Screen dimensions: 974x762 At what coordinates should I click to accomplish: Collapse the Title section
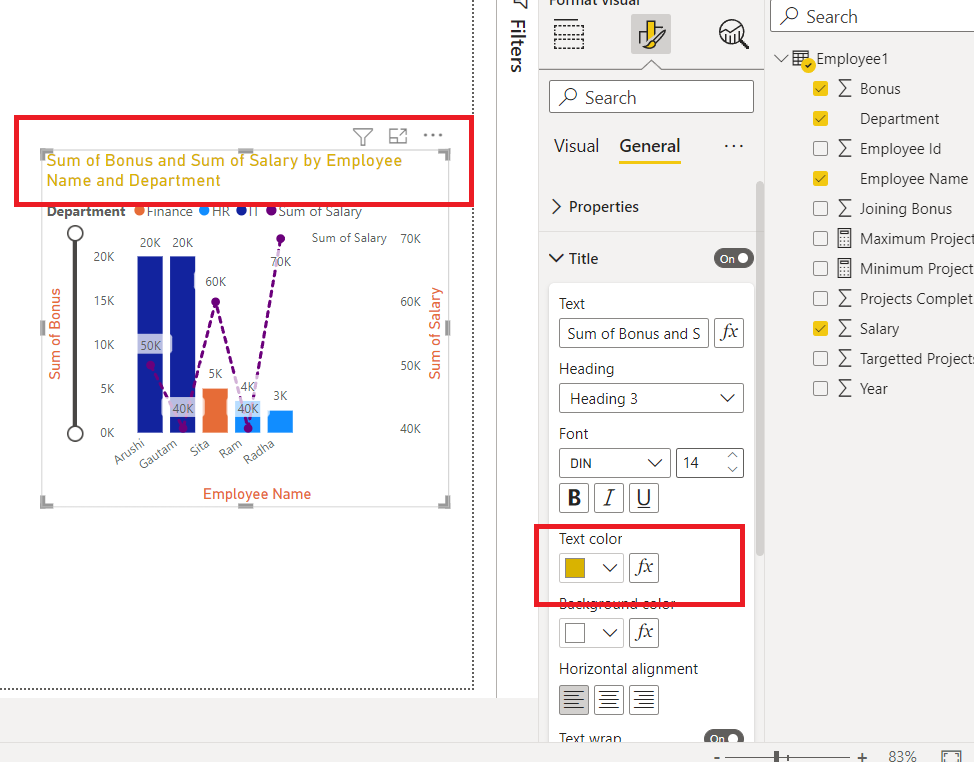(x=557, y=258)
